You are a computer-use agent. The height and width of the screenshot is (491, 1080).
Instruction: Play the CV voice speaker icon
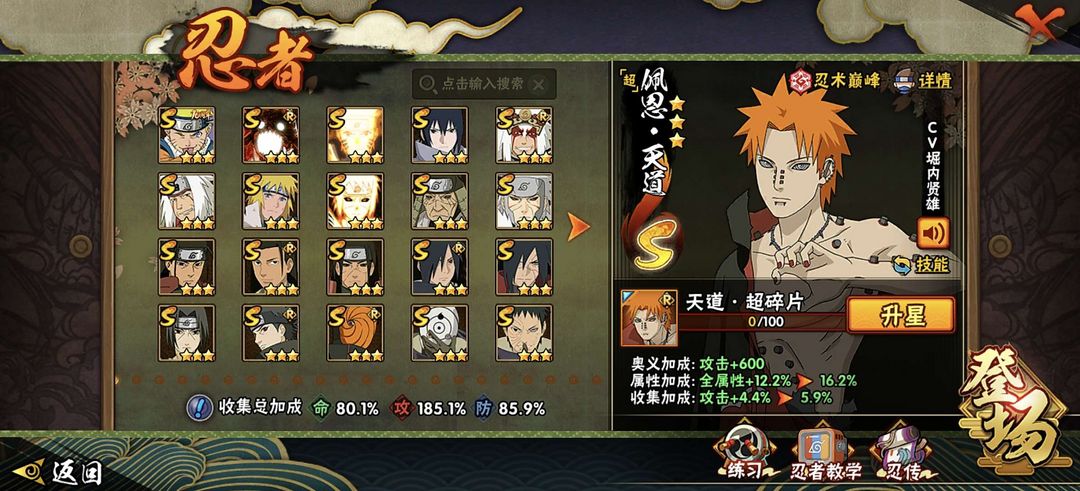coord(933,233)
